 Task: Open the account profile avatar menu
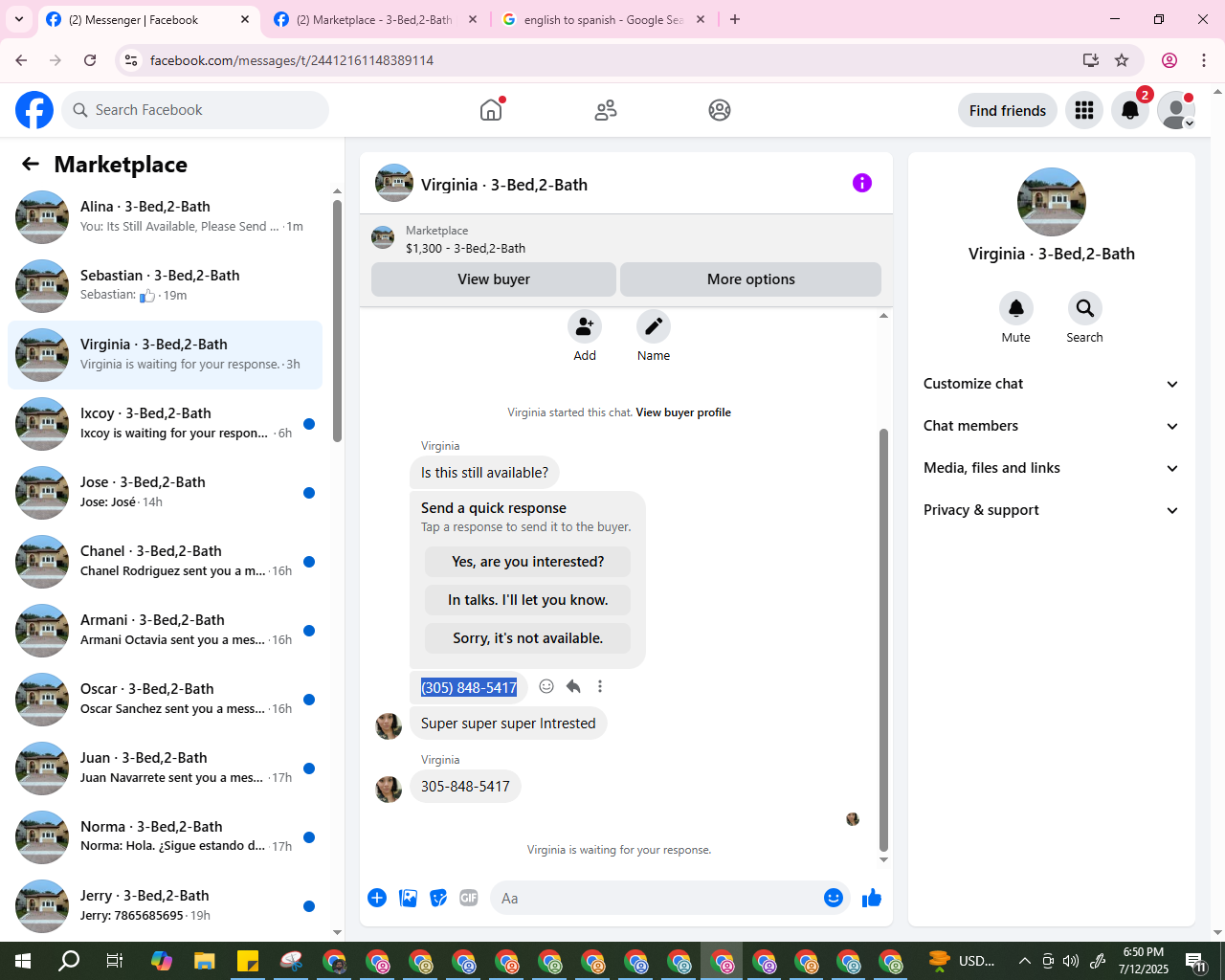click(1176, 110)
